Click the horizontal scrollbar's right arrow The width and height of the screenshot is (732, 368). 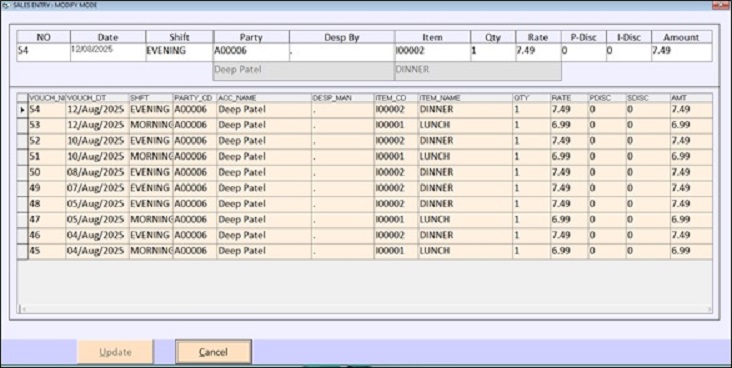click(x=709, y=309)
